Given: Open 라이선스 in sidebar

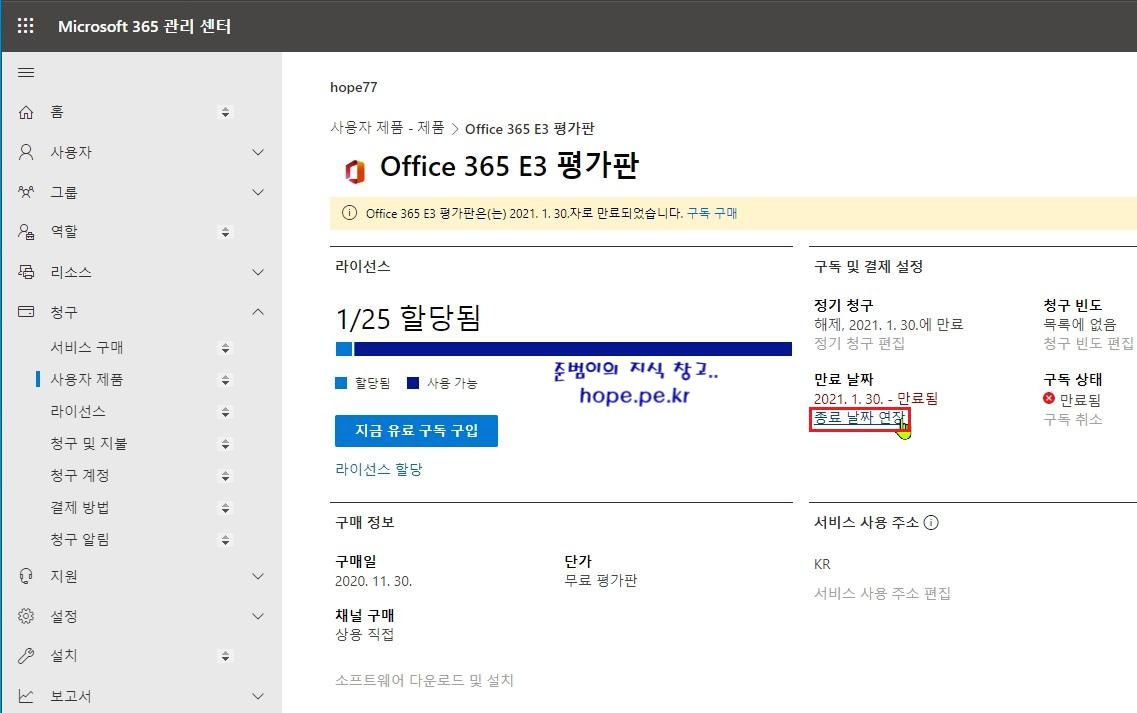Looking at the screenshot, I should point(78,411).
